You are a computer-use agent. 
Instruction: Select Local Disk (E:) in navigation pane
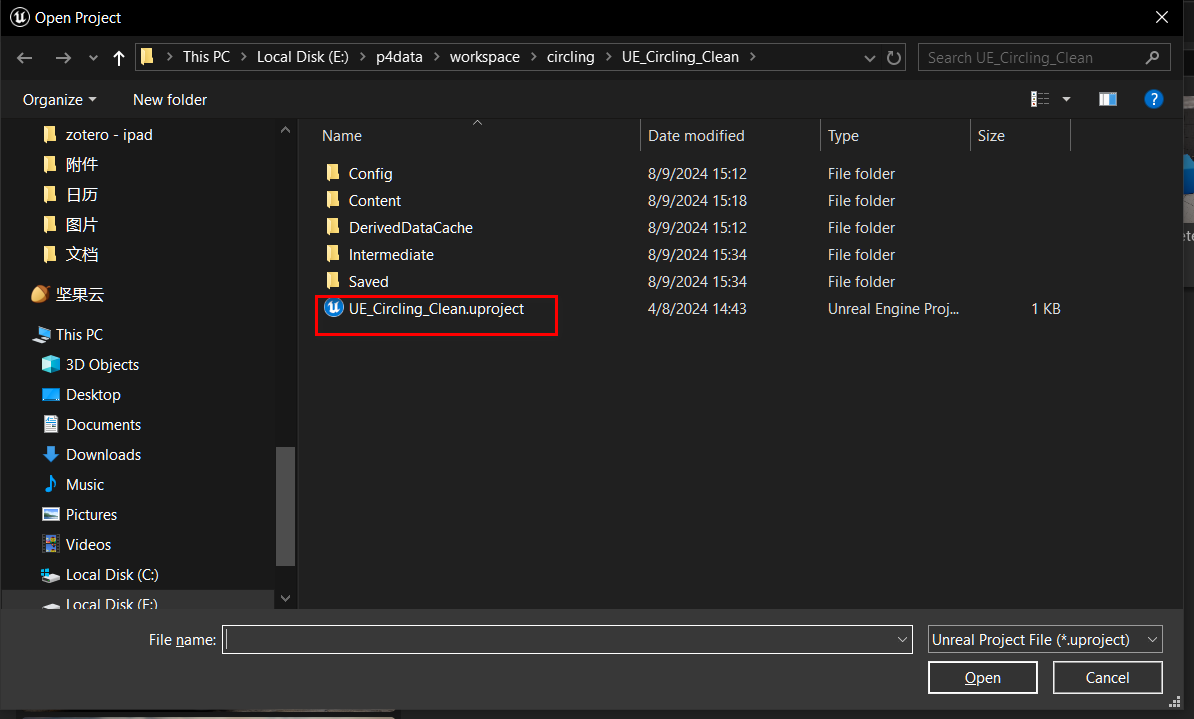pos(111,603)
